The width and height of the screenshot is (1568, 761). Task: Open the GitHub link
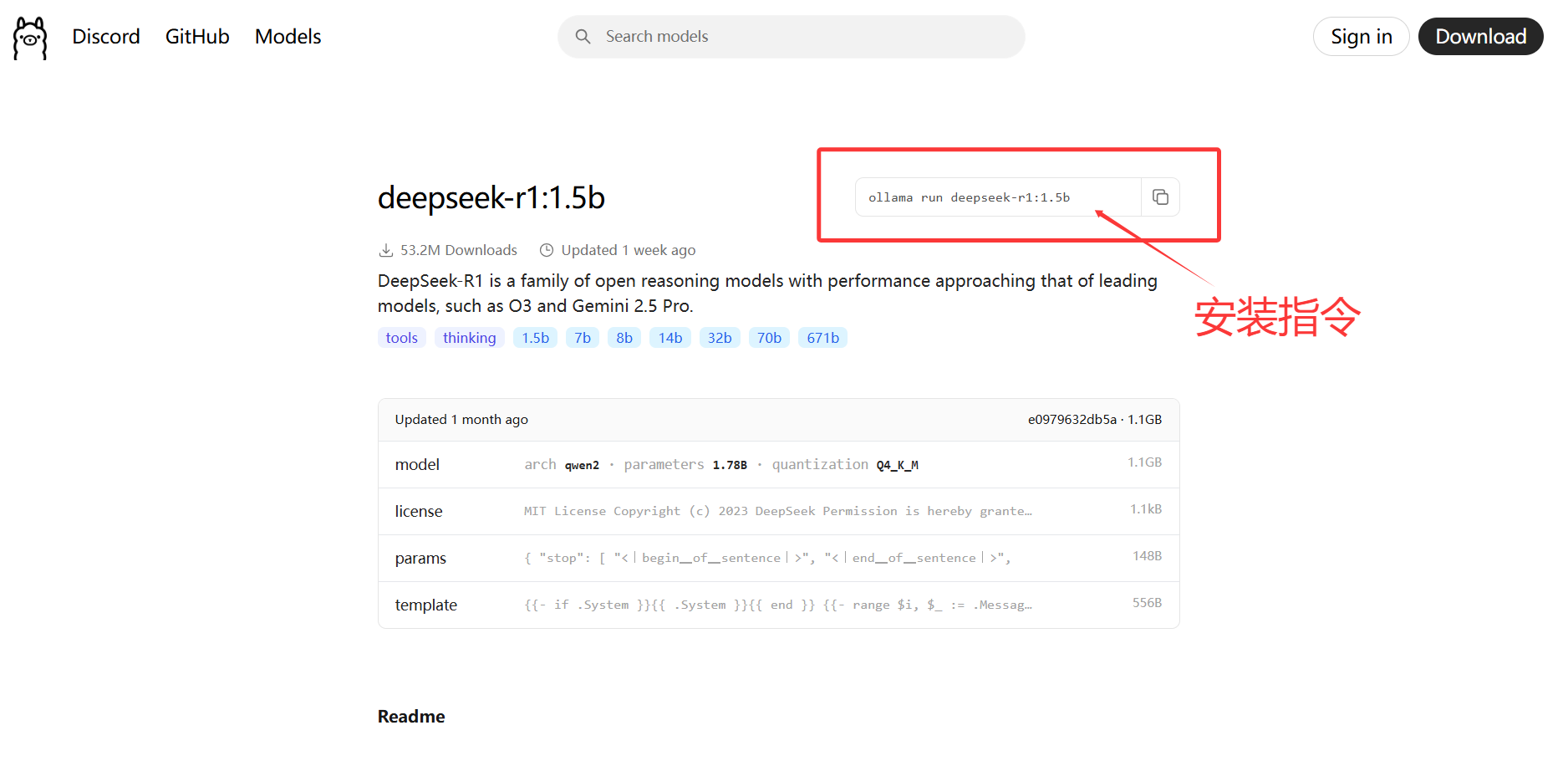197,37
